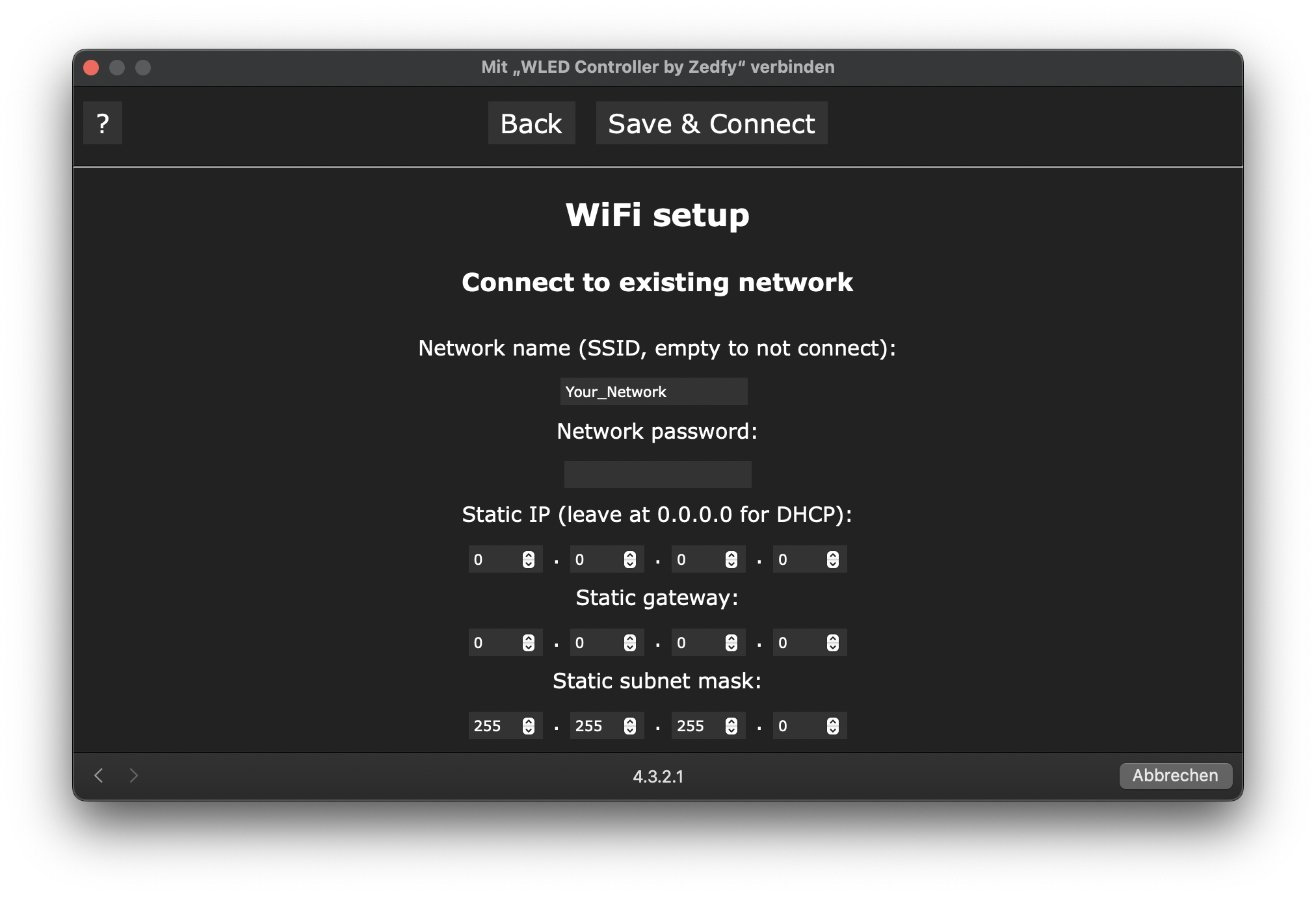Click stepper of first Static IP octet
The image size is (1316, 897).
[528, 560]
